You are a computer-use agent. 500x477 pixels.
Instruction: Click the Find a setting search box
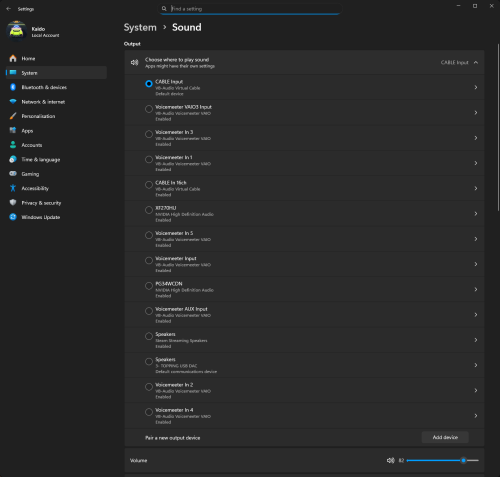(250, 9)
